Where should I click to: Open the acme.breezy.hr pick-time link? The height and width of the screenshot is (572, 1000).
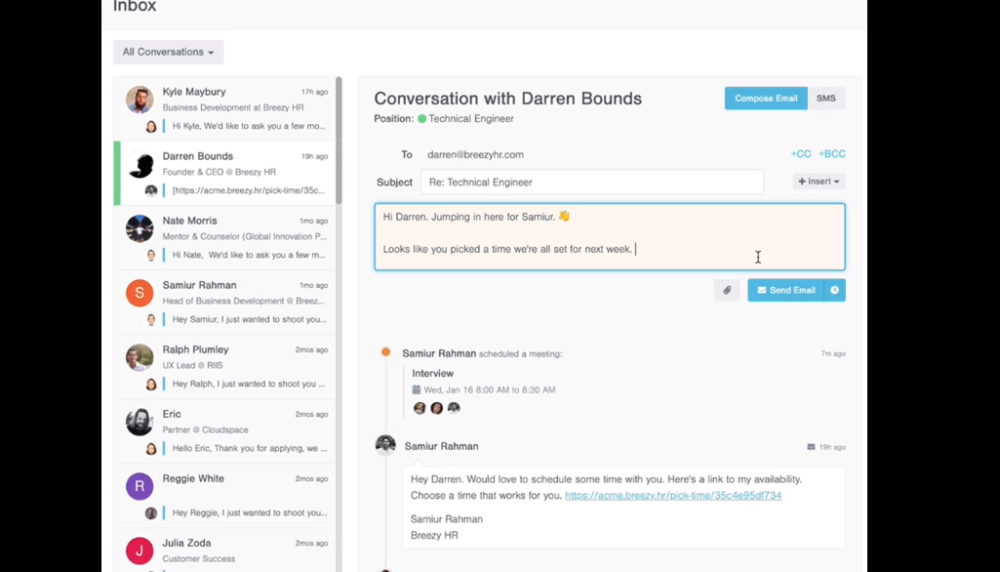[673, 495]
